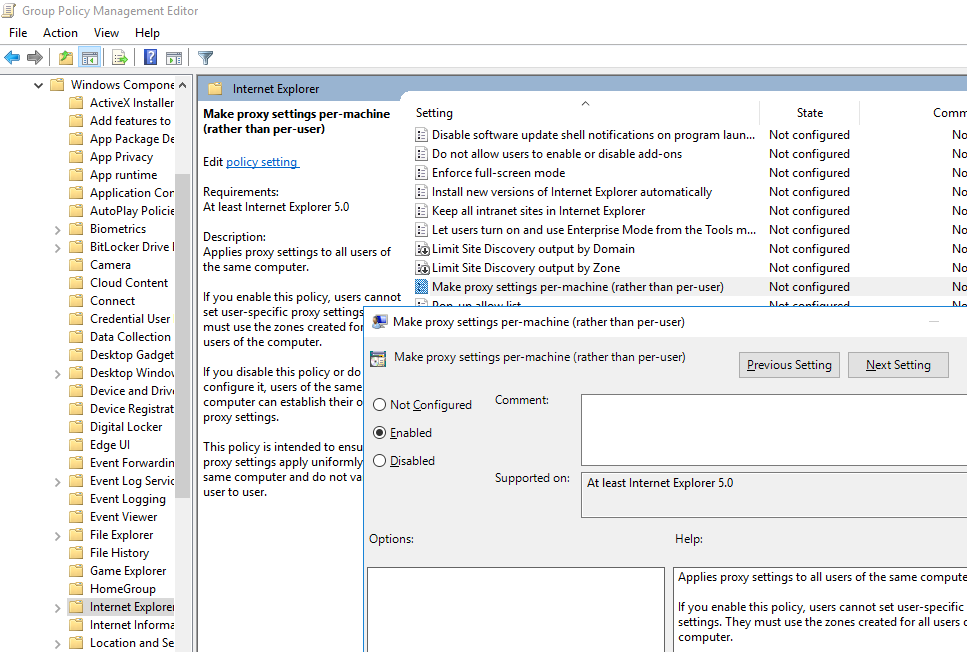This screenshot has width=967, height=652.
Task: Open the Action menu
Action: click(x=60, y=33)
